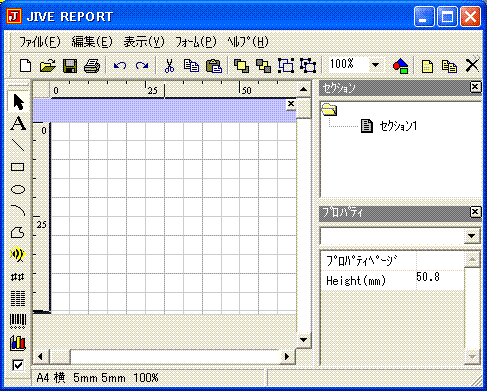Viewport: 487px width, 391px height.
Task: Click the undo arrow icon
Action: coord(120,66)
